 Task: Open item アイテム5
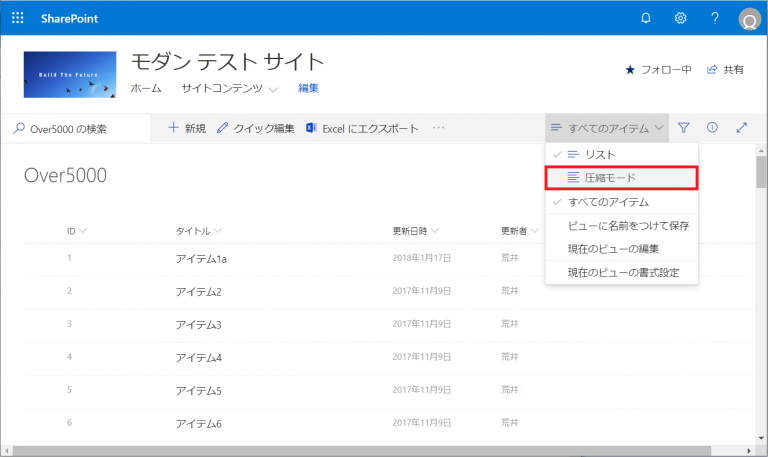click(x=198, y=391)
